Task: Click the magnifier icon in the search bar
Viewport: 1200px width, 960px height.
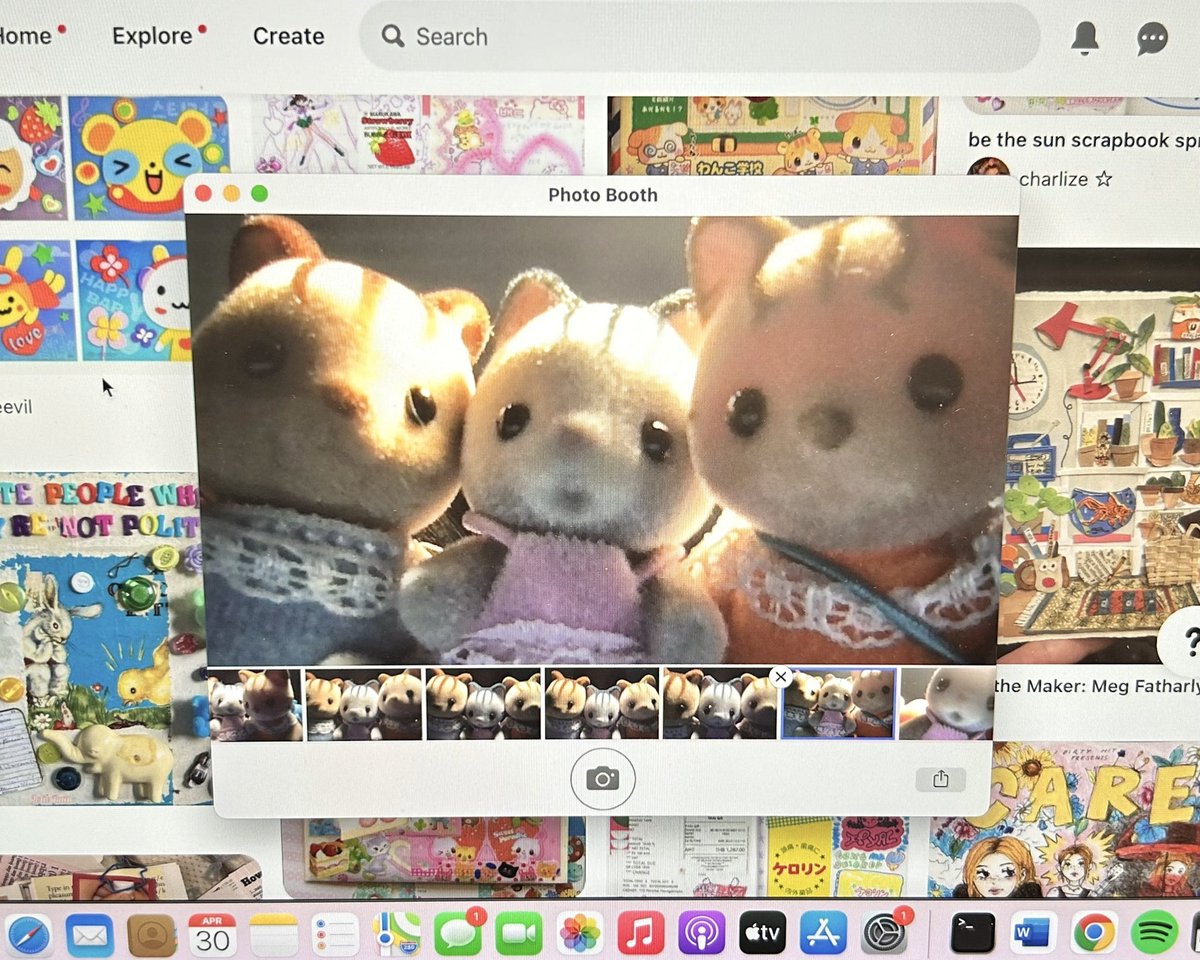Action: click(393, 36)
